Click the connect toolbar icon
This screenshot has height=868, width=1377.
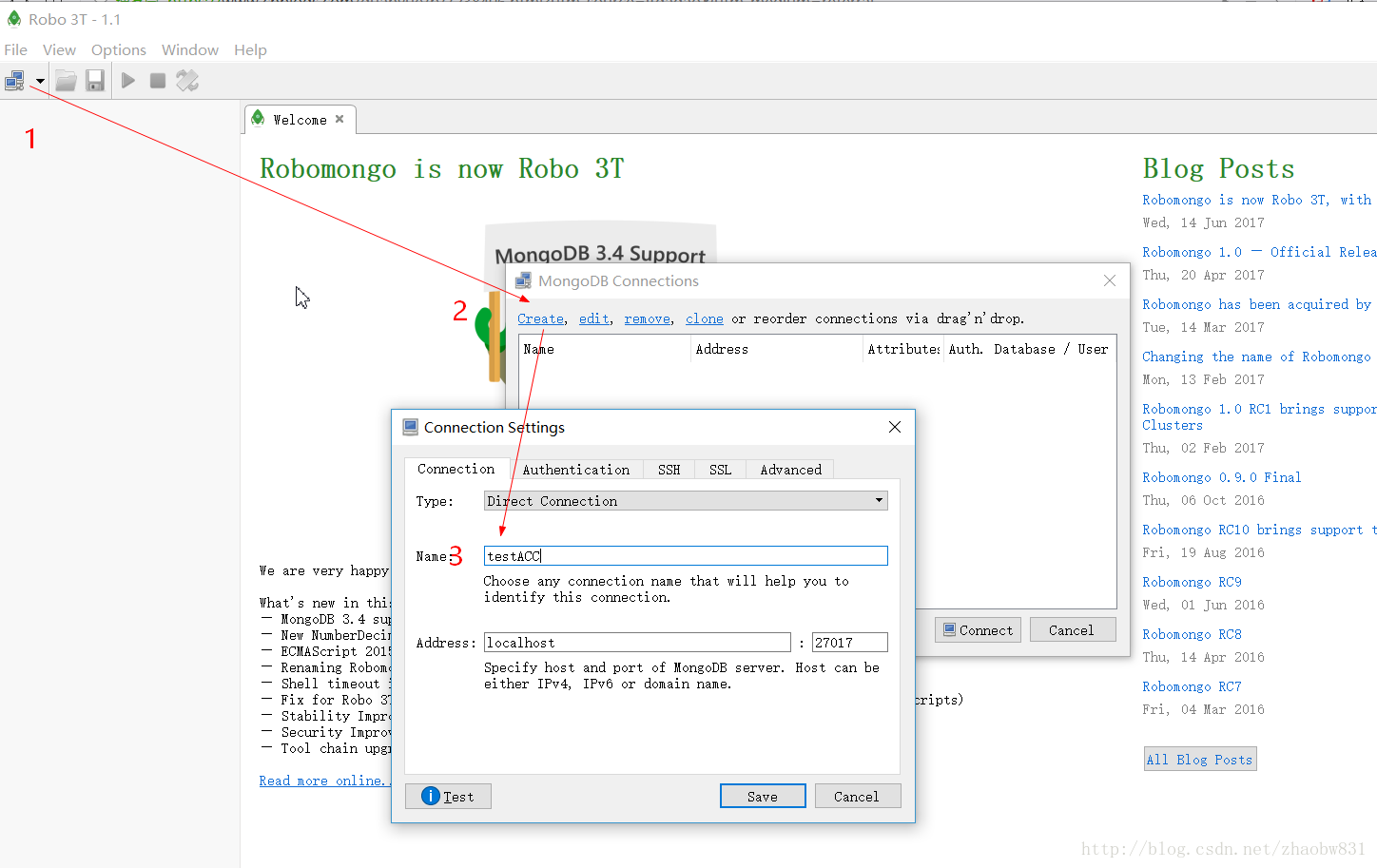click(x=14, y=81)
